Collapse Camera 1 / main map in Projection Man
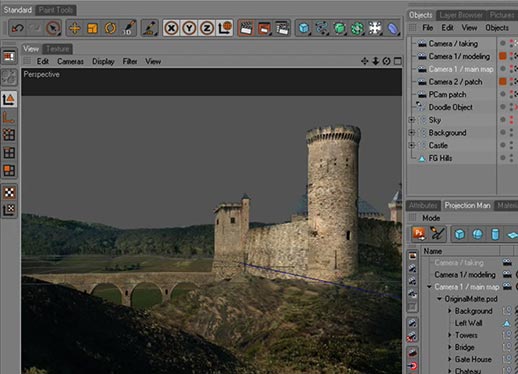The image size is (518, 374). (x=429, y=287)
